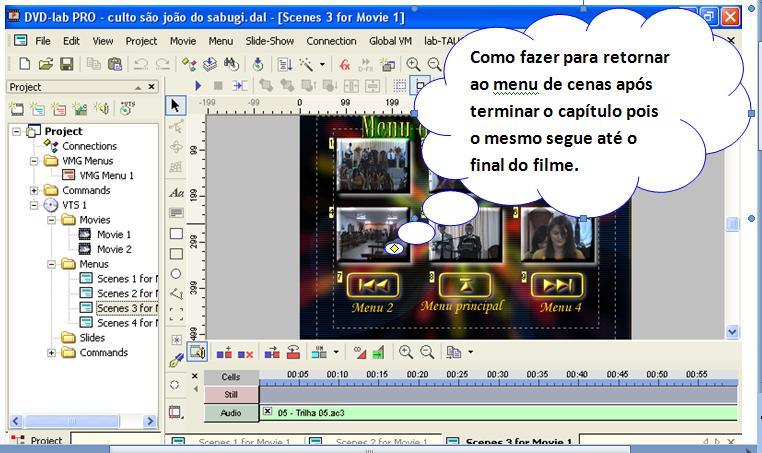Collapse the Movies folder
Screen dimensions: 762x453
point(52,220)
